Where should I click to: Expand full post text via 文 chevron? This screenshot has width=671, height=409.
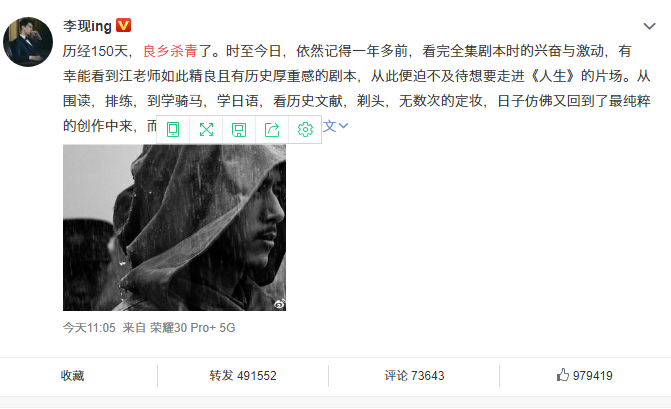click(336, 126)
